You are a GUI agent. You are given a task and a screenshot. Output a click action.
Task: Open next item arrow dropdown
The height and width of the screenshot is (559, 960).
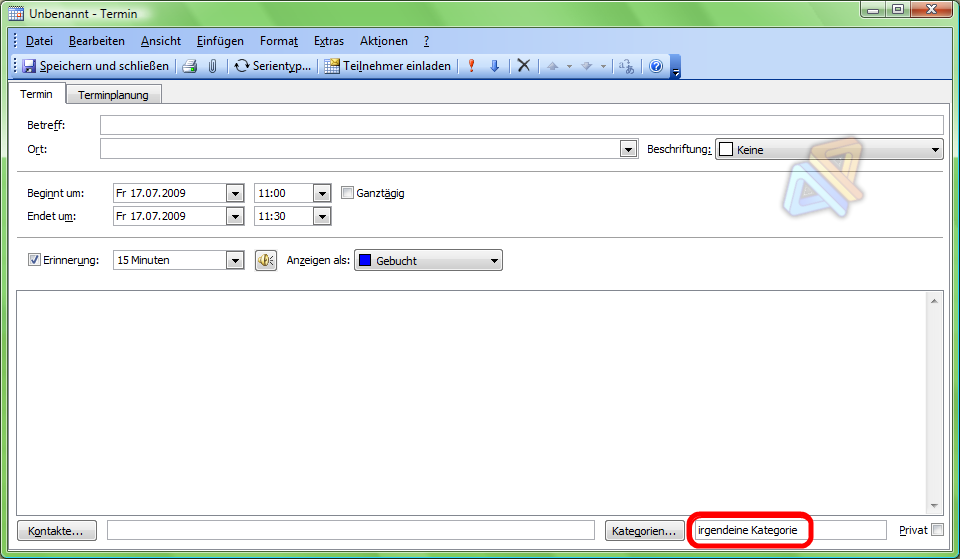(x=603, y=66)
